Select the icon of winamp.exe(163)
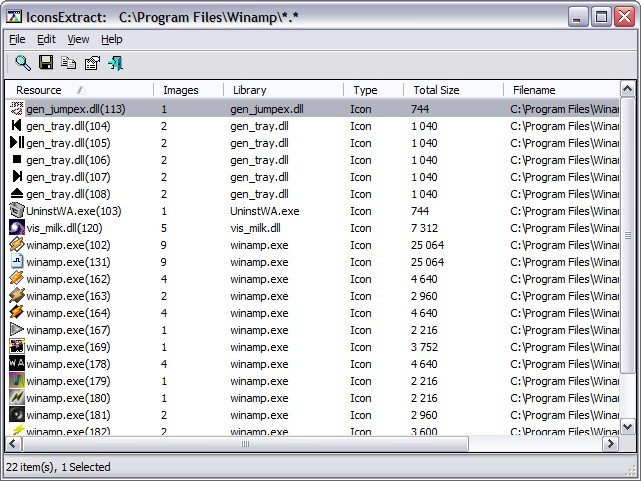 pyautogui.click(x=17, y=295)
